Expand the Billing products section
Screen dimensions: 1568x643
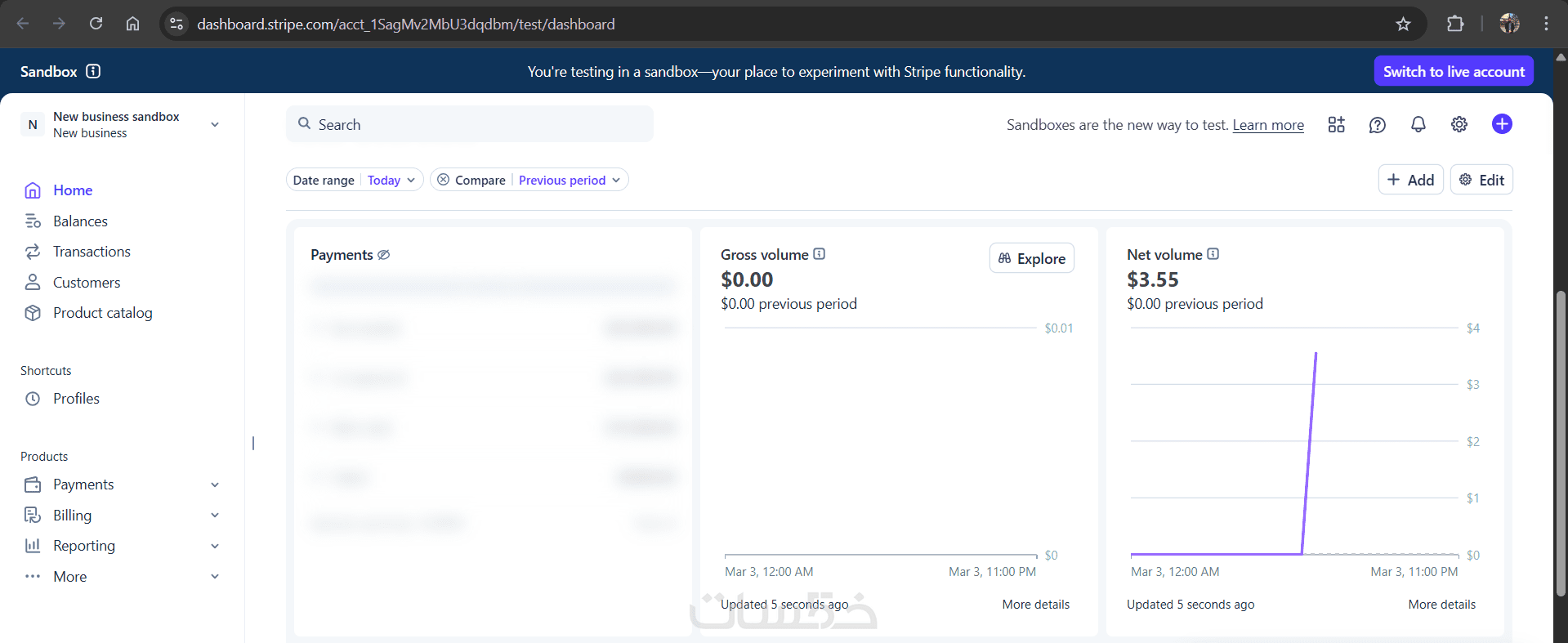[x=122, y=516]
